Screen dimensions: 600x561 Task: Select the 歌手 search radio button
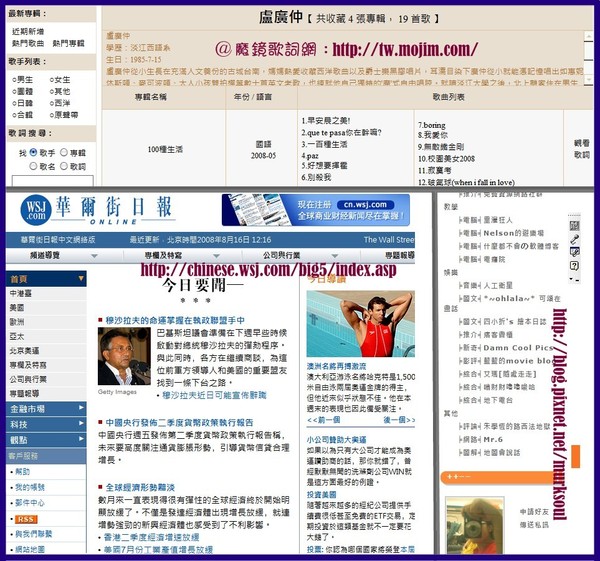pos(33,152)
